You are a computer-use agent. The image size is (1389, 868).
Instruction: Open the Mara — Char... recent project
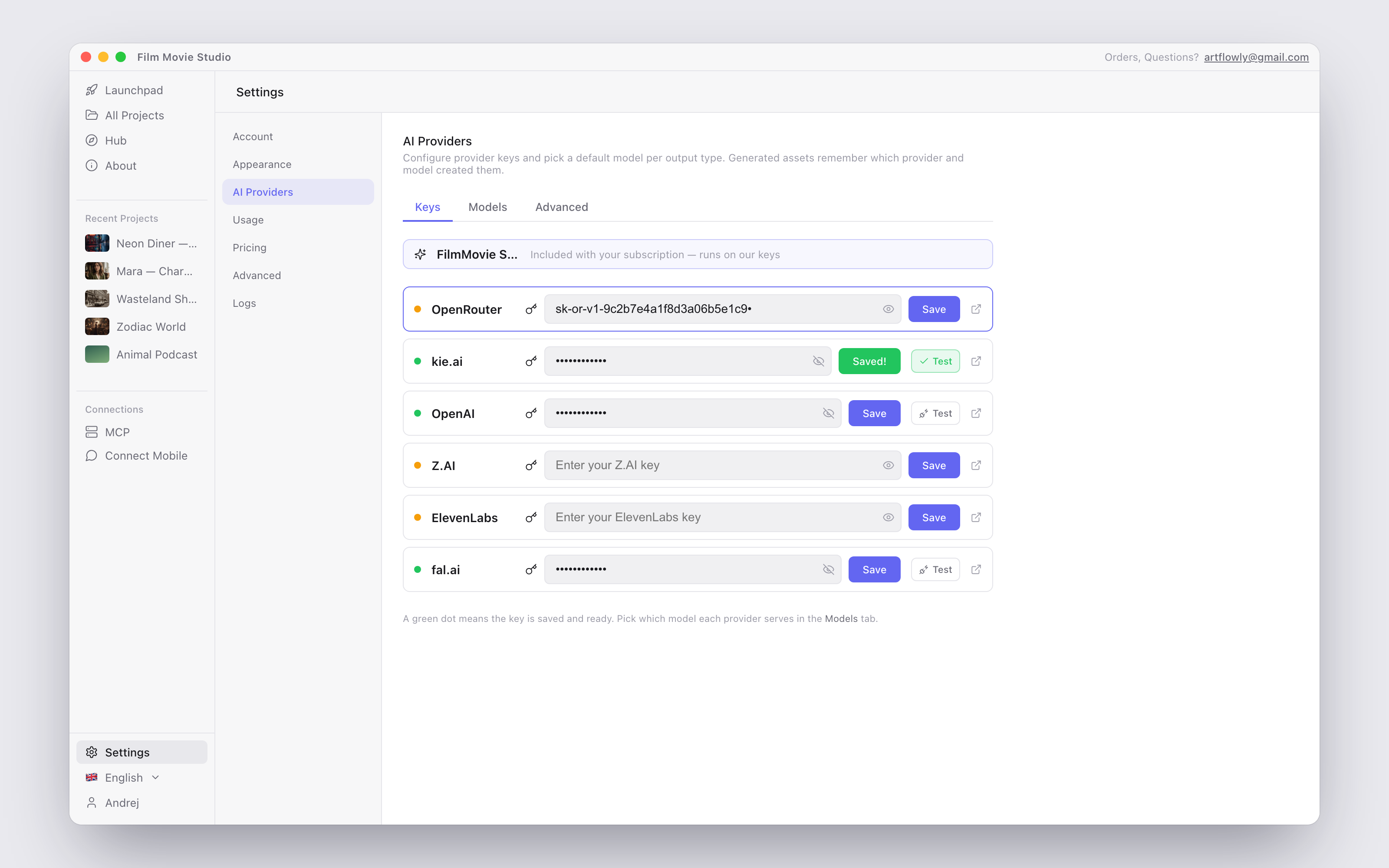tap(142, 271)
